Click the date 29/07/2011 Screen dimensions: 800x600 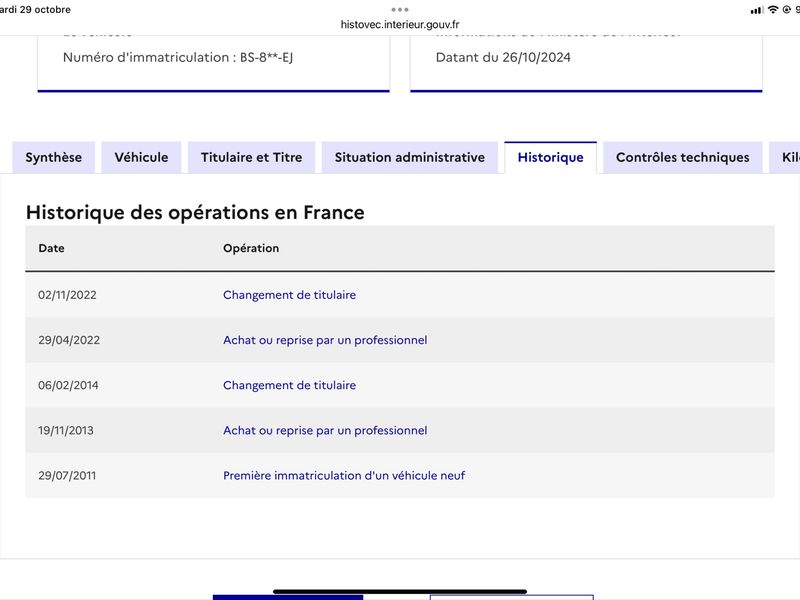coord(67,476)
